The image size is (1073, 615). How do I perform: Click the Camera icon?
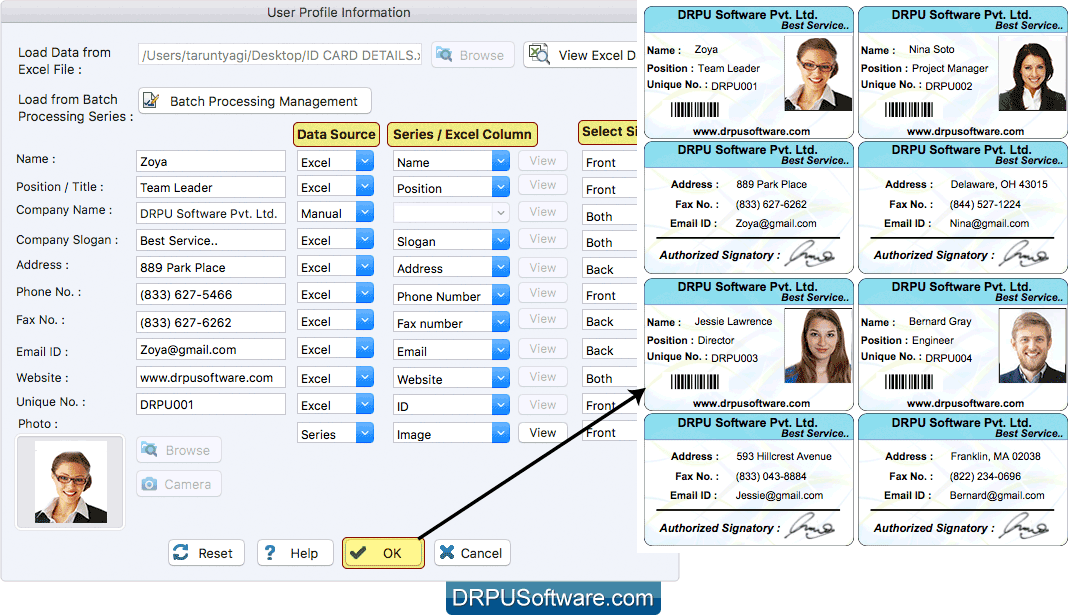tap(149, 484)
